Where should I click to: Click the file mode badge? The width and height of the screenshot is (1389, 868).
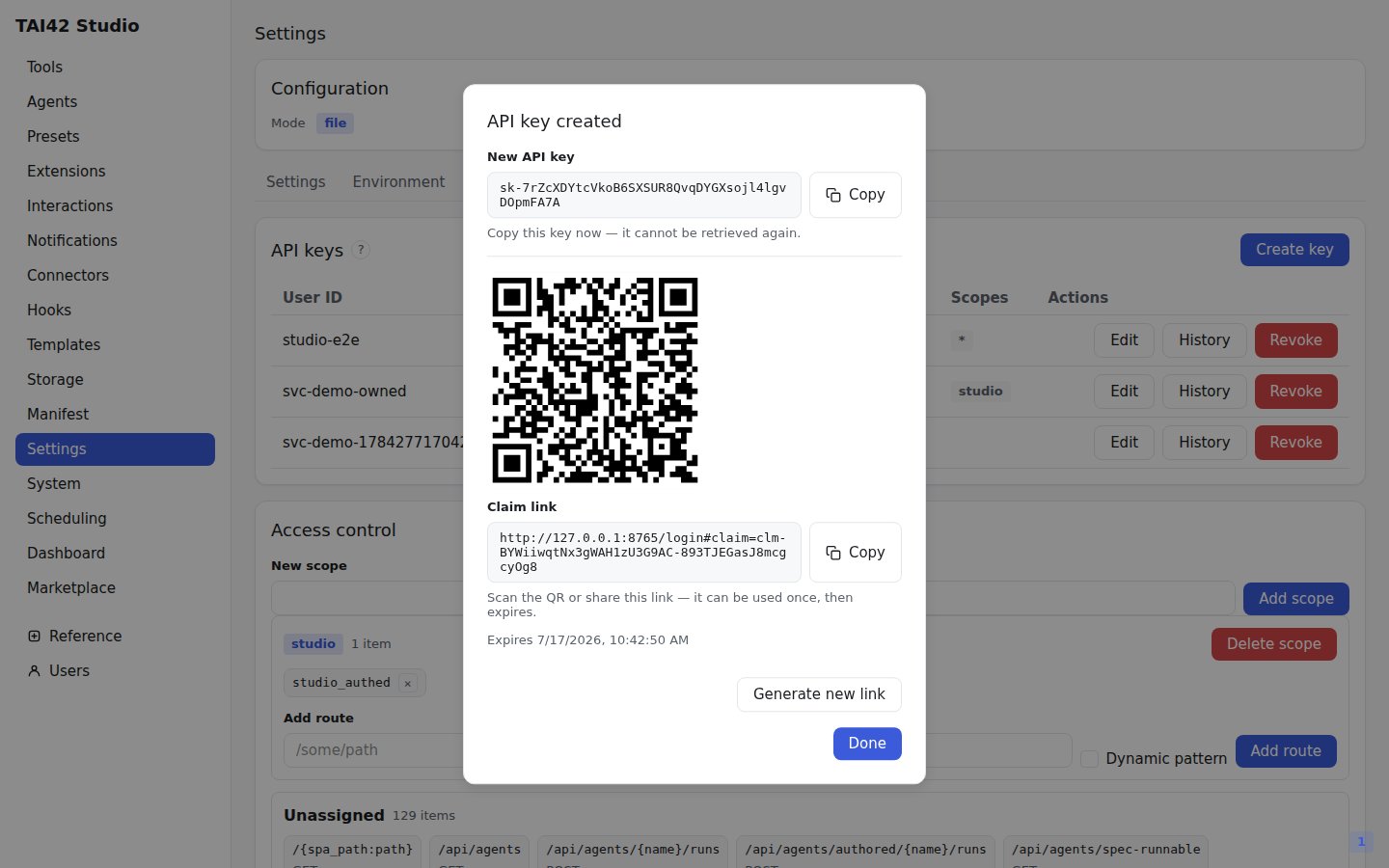coord(335,123)
